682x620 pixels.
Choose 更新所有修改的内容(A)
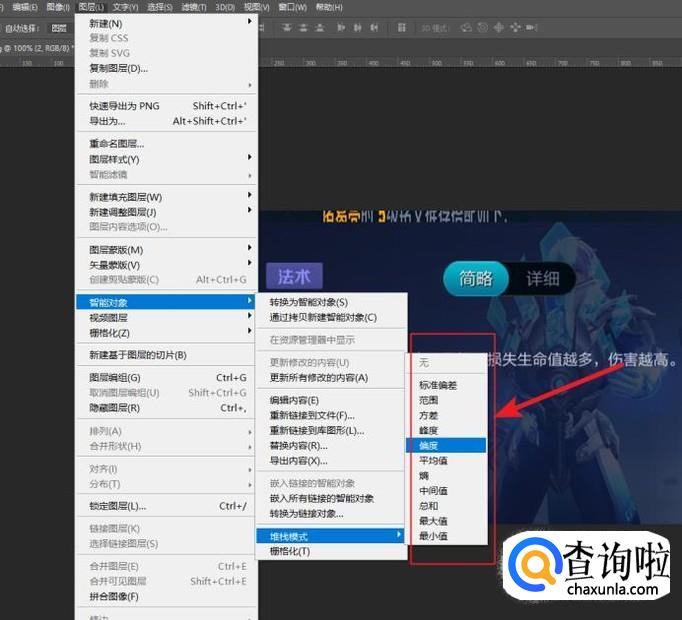point(331,378)
